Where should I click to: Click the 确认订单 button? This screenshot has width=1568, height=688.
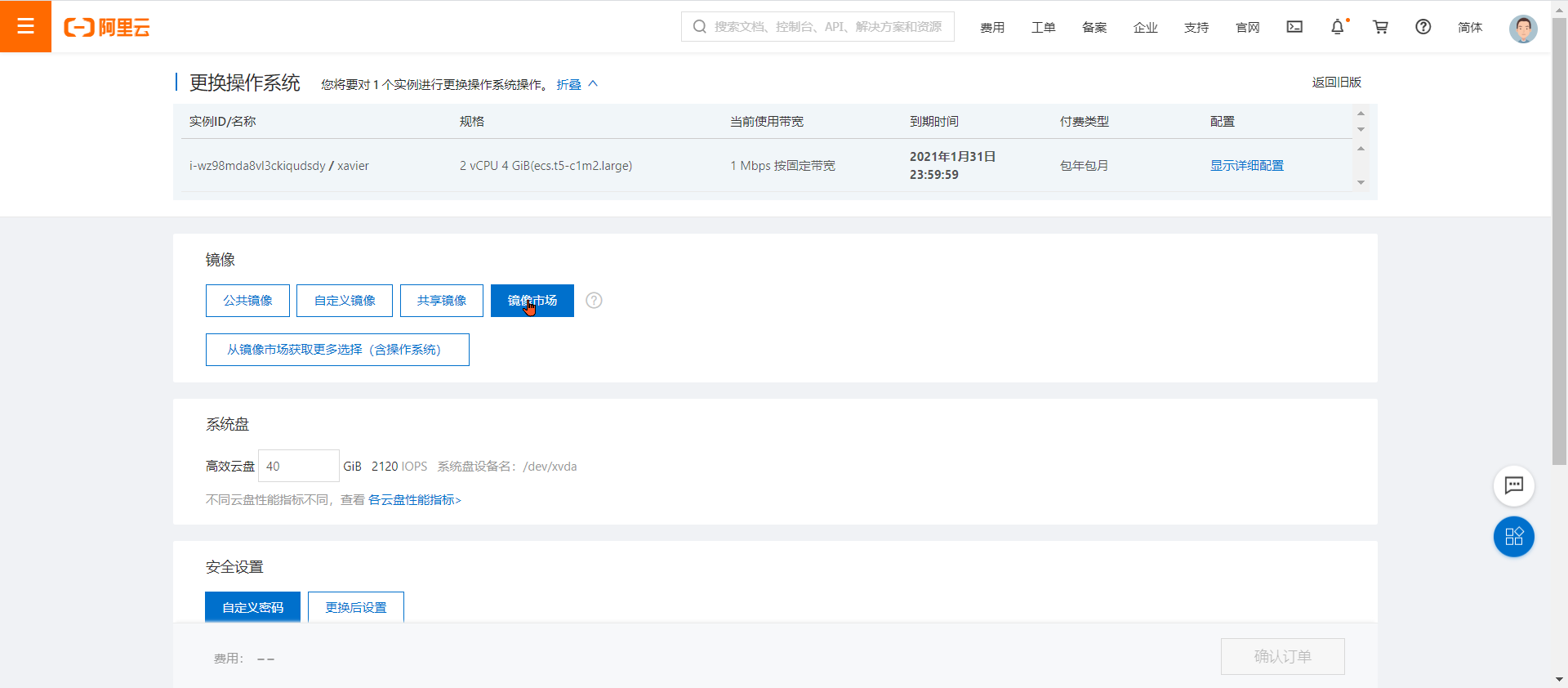[x=1283, y=656]
